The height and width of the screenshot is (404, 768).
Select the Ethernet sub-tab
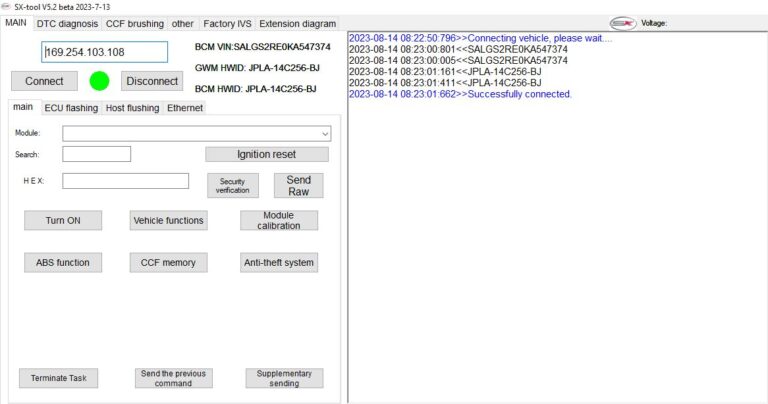coord(185,108)
